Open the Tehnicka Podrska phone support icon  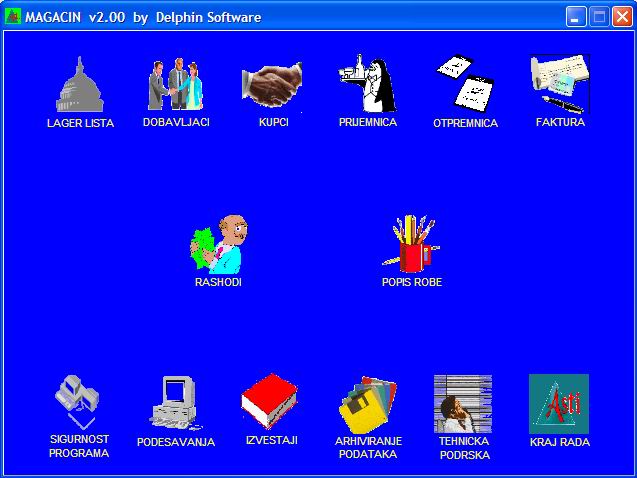(x=463, y=404)
